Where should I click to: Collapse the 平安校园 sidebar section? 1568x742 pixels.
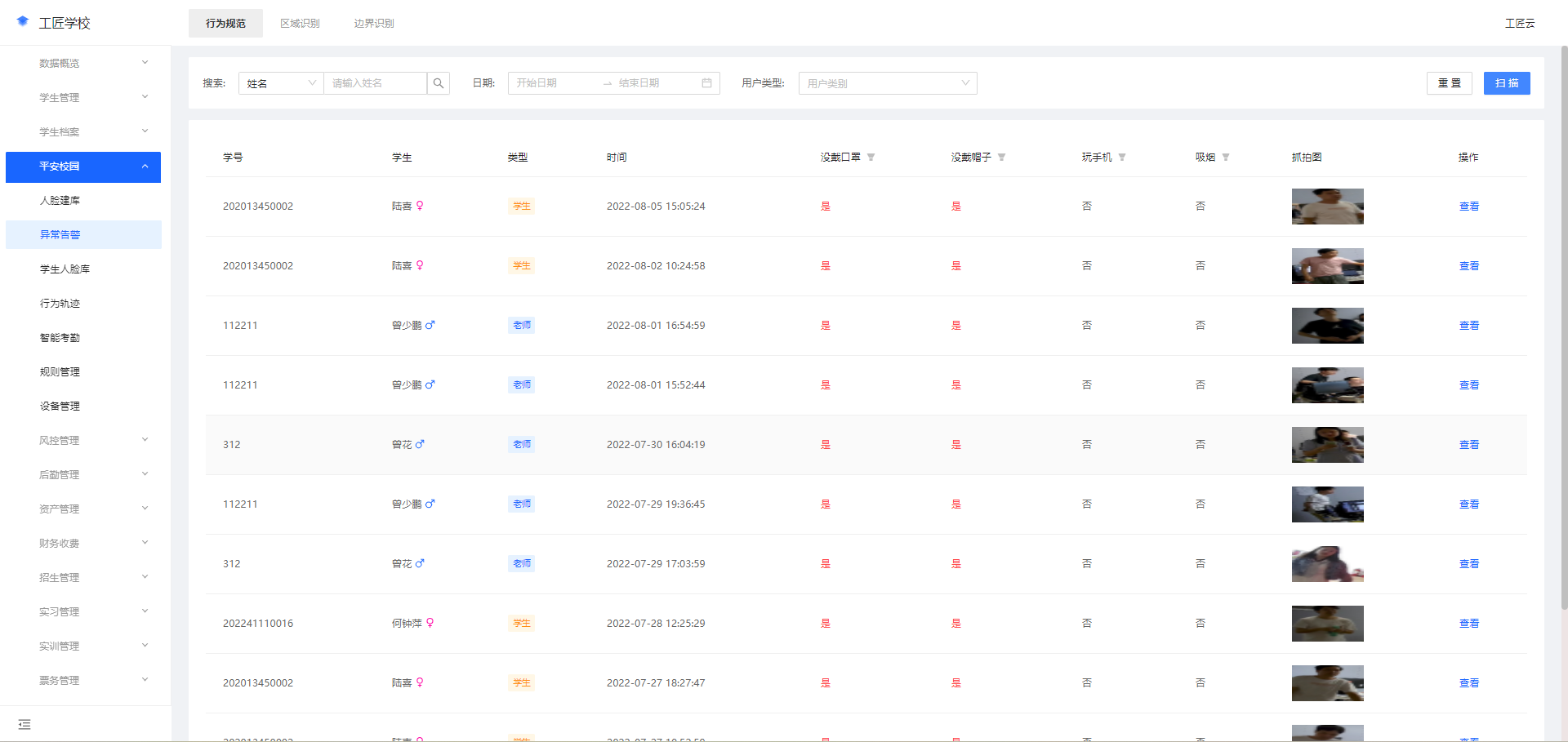point(82,167)
